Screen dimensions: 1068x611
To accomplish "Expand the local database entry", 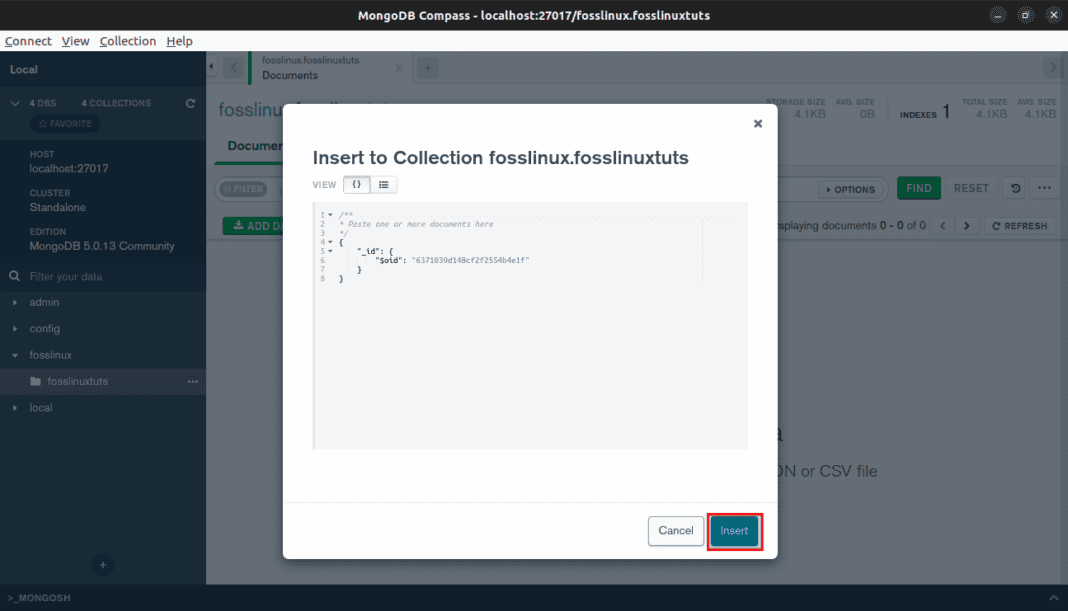I will tap(16, 407).
